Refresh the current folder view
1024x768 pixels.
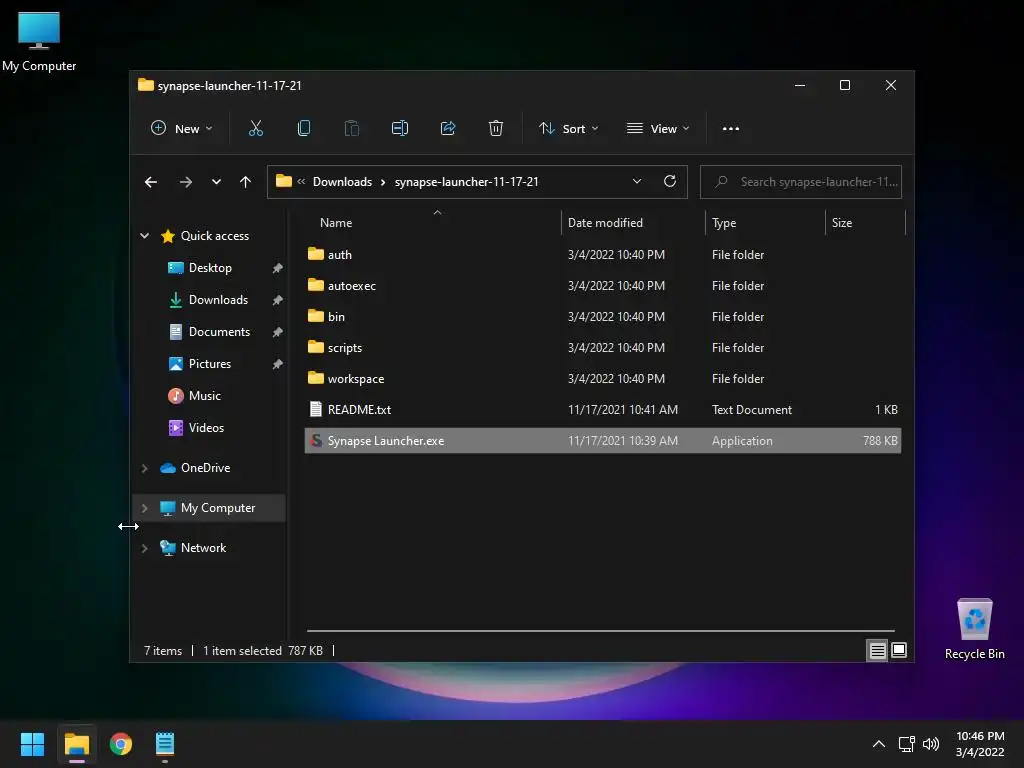point(669,182)
